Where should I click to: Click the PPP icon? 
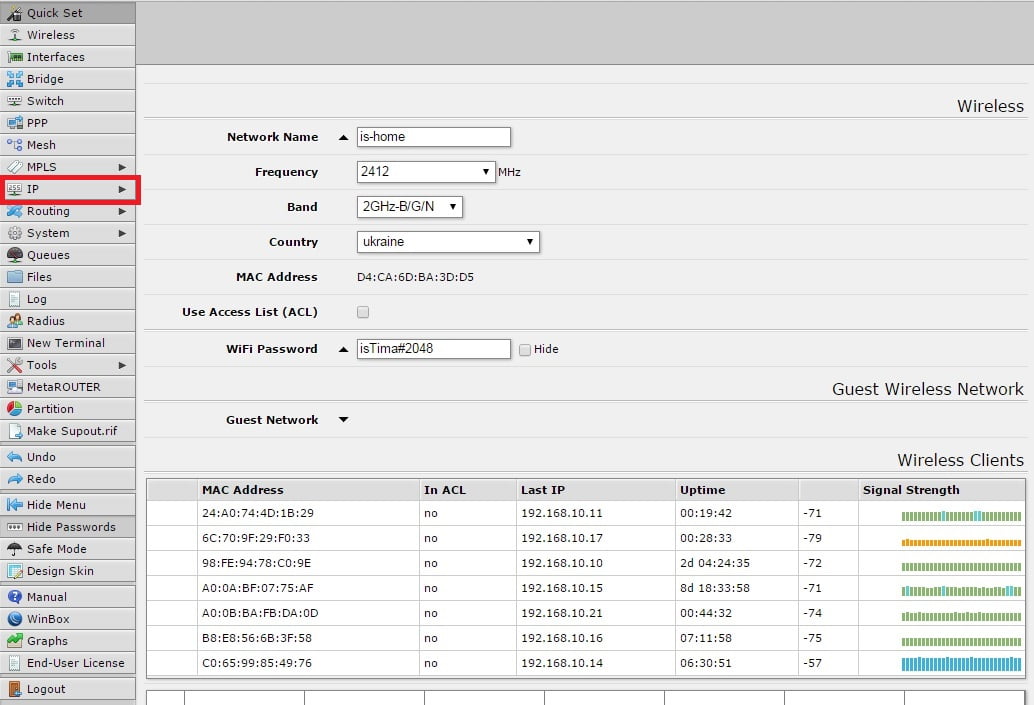[15, 123]
